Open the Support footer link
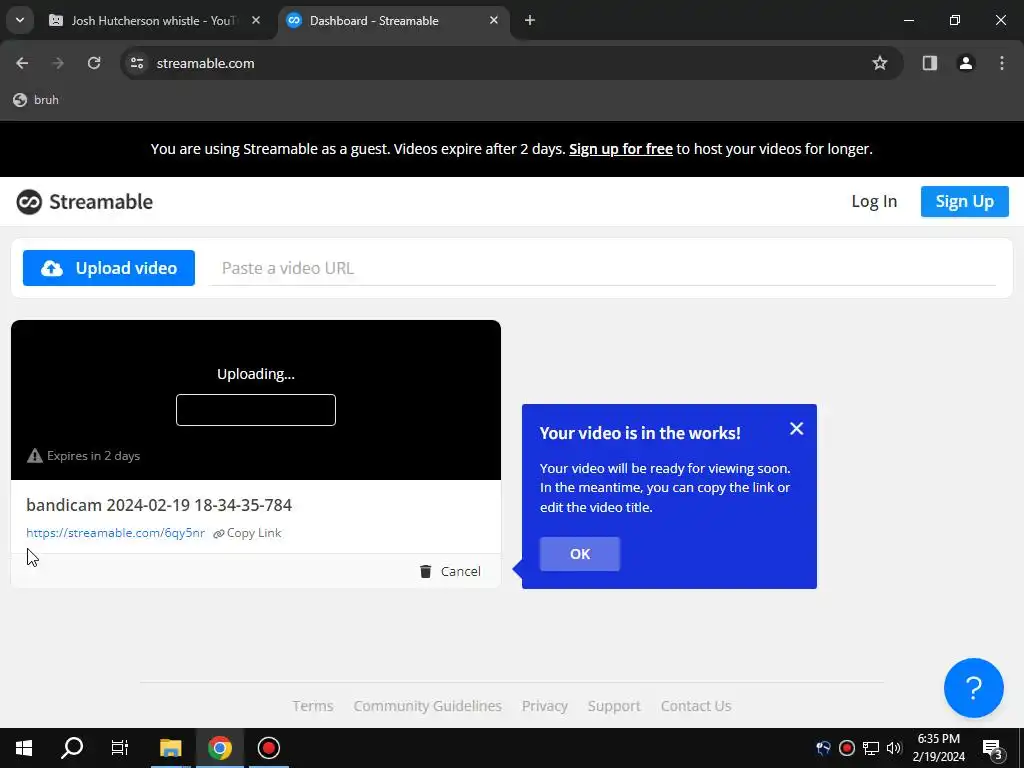The width and height of the screenshot is (1024, 768). coord(614,706)
